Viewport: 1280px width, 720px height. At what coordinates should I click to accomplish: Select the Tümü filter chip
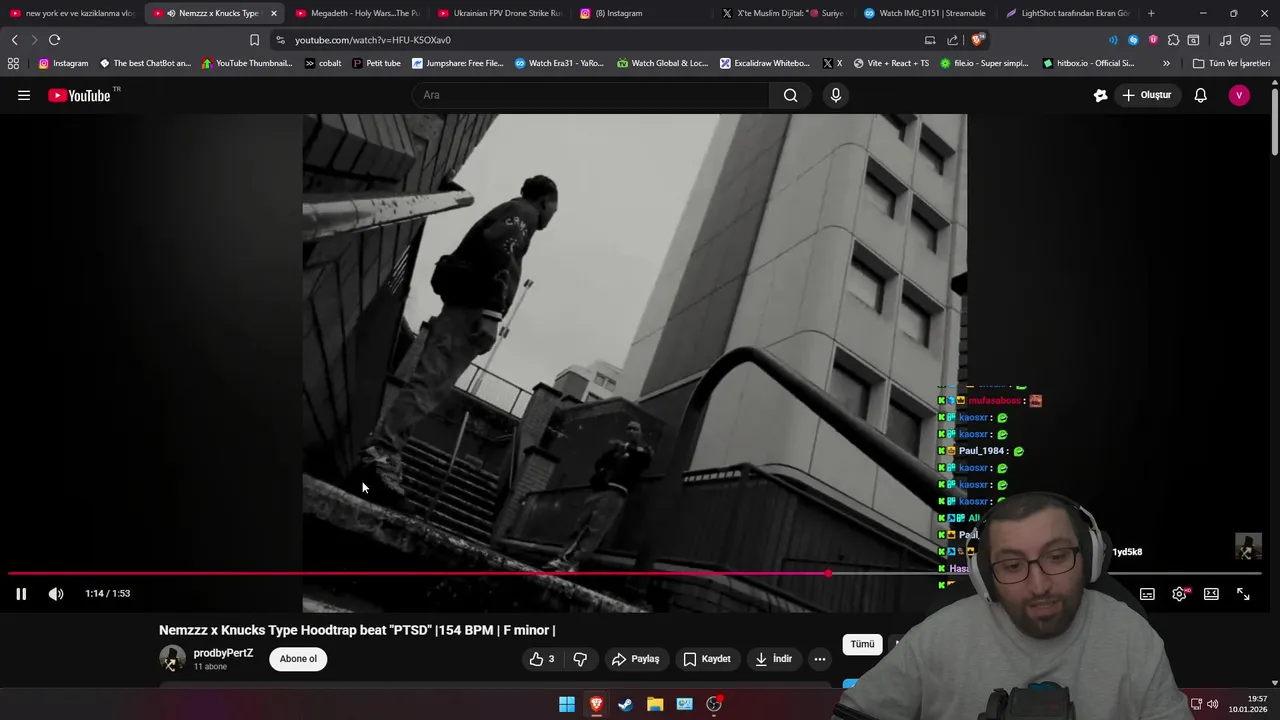coord(862,644)
